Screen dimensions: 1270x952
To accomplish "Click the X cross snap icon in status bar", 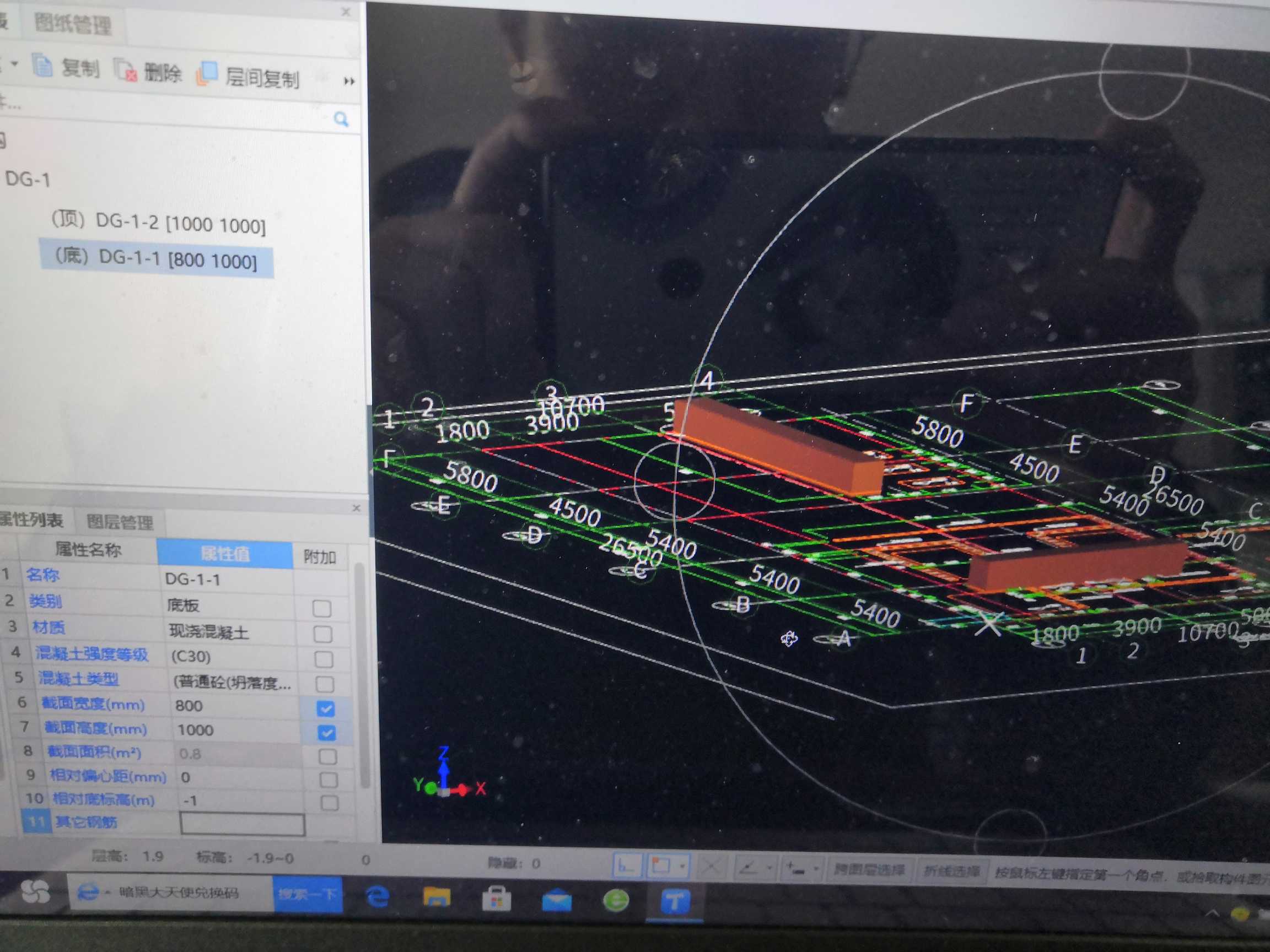I will pyautogui.click(x=711, y=868).
